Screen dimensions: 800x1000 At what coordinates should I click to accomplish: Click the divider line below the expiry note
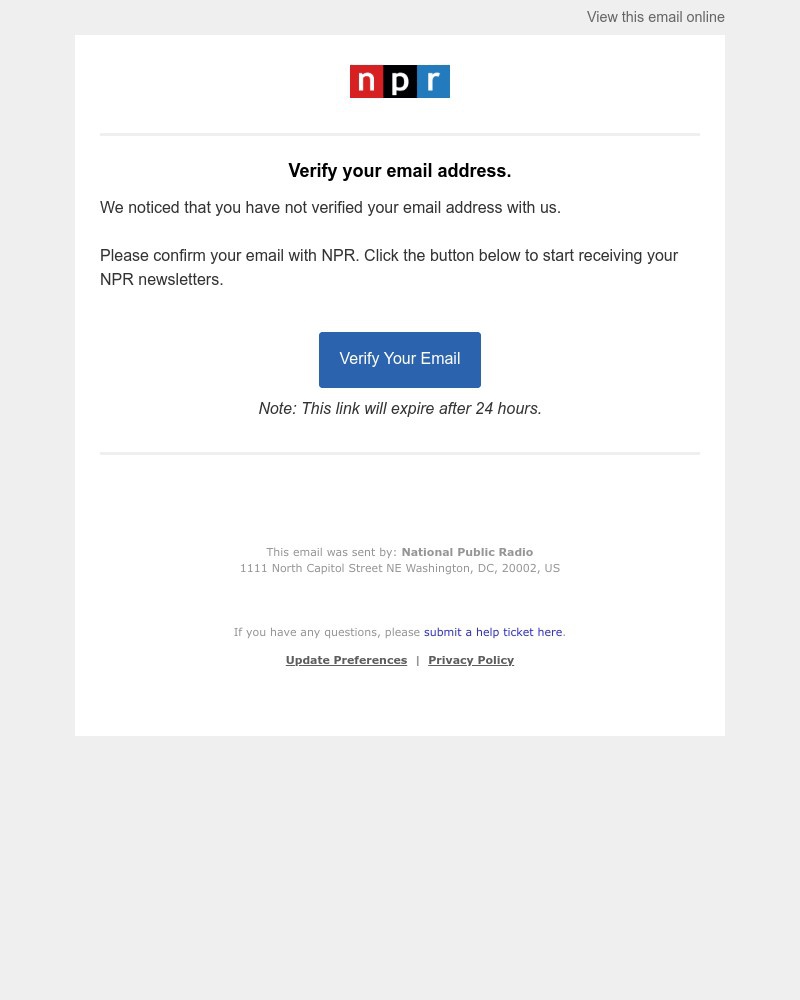(x=400, y=453)
